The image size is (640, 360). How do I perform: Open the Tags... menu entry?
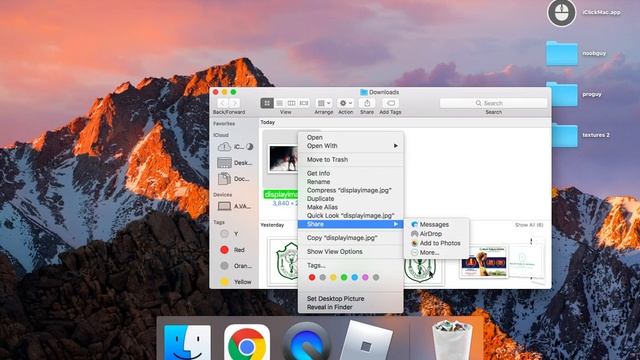point(351,265)
